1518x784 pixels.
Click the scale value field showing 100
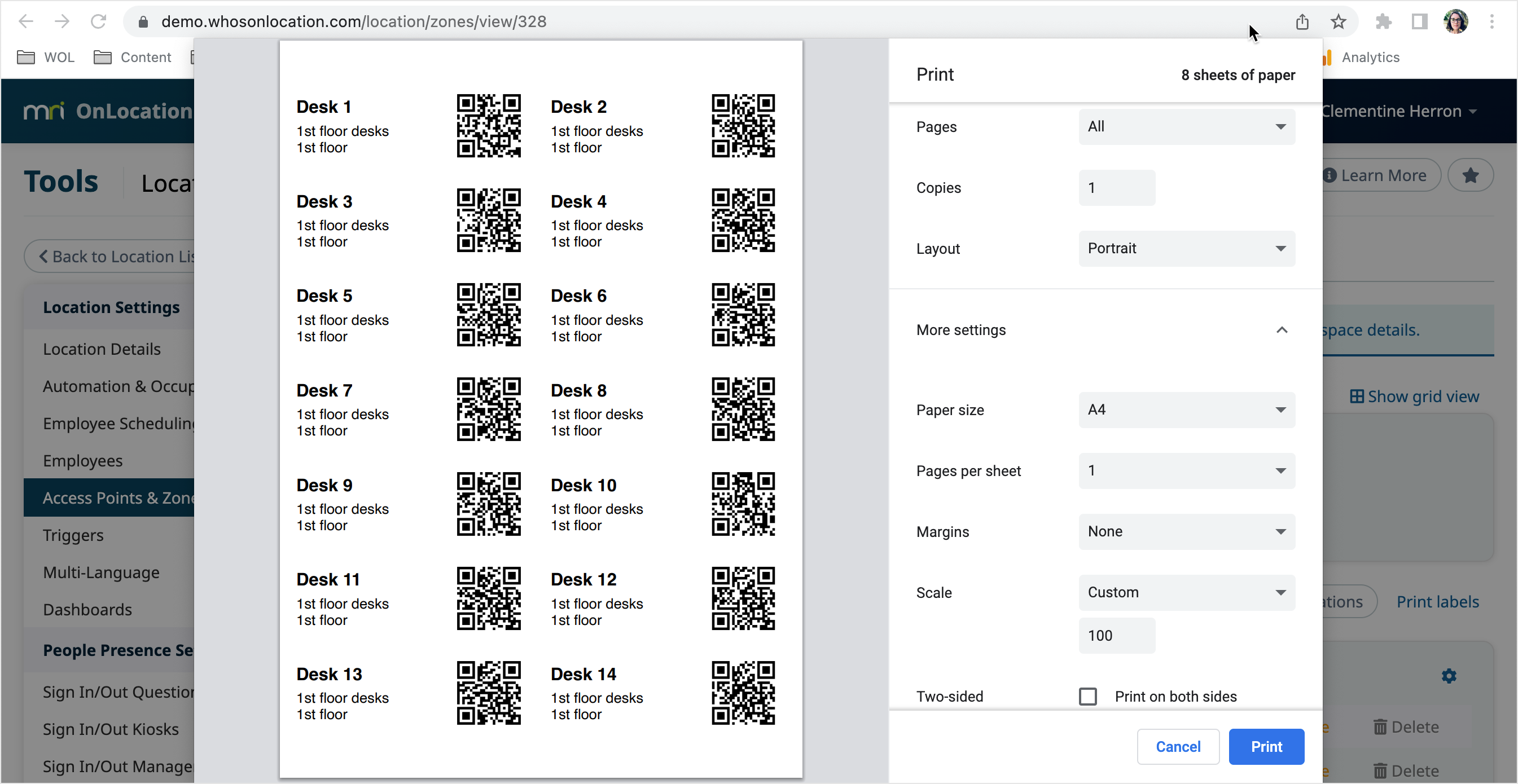tap(1117, 636)
